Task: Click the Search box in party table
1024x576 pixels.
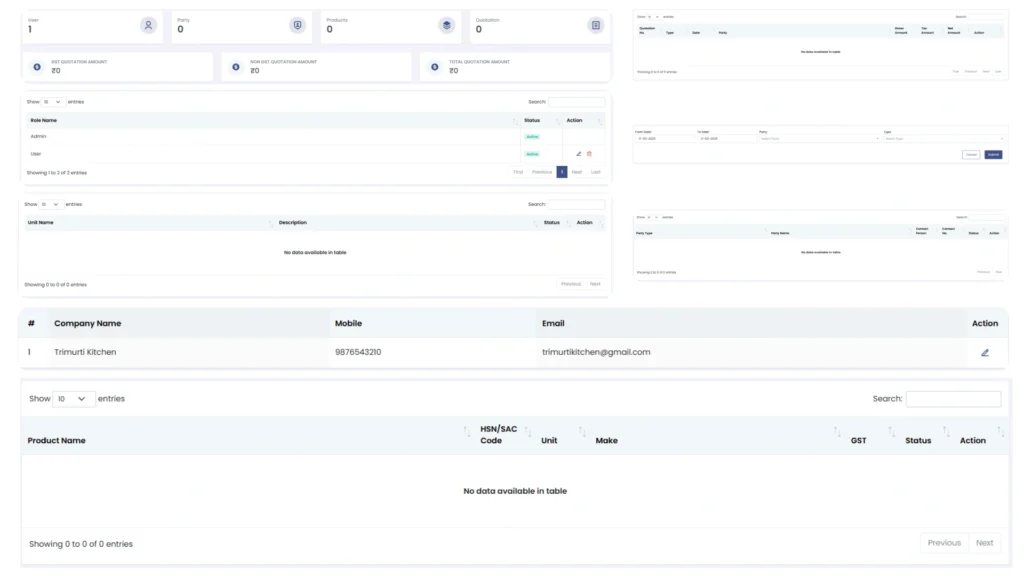Action: [x=986, y=217]
